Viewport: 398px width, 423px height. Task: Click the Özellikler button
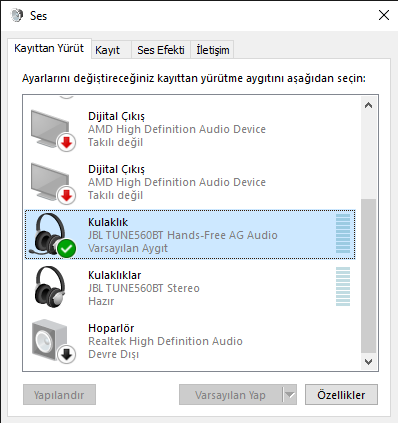coord(341,395)
